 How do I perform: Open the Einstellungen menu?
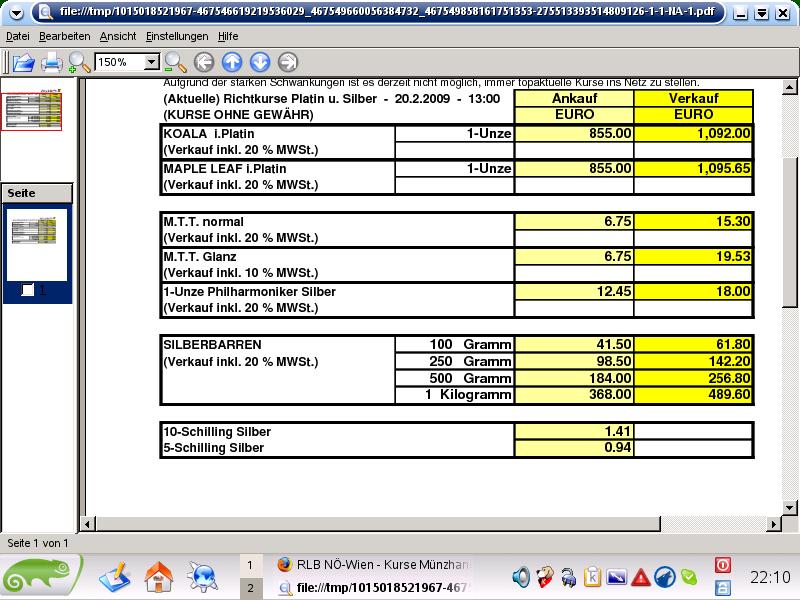click(x=177, y=36)
